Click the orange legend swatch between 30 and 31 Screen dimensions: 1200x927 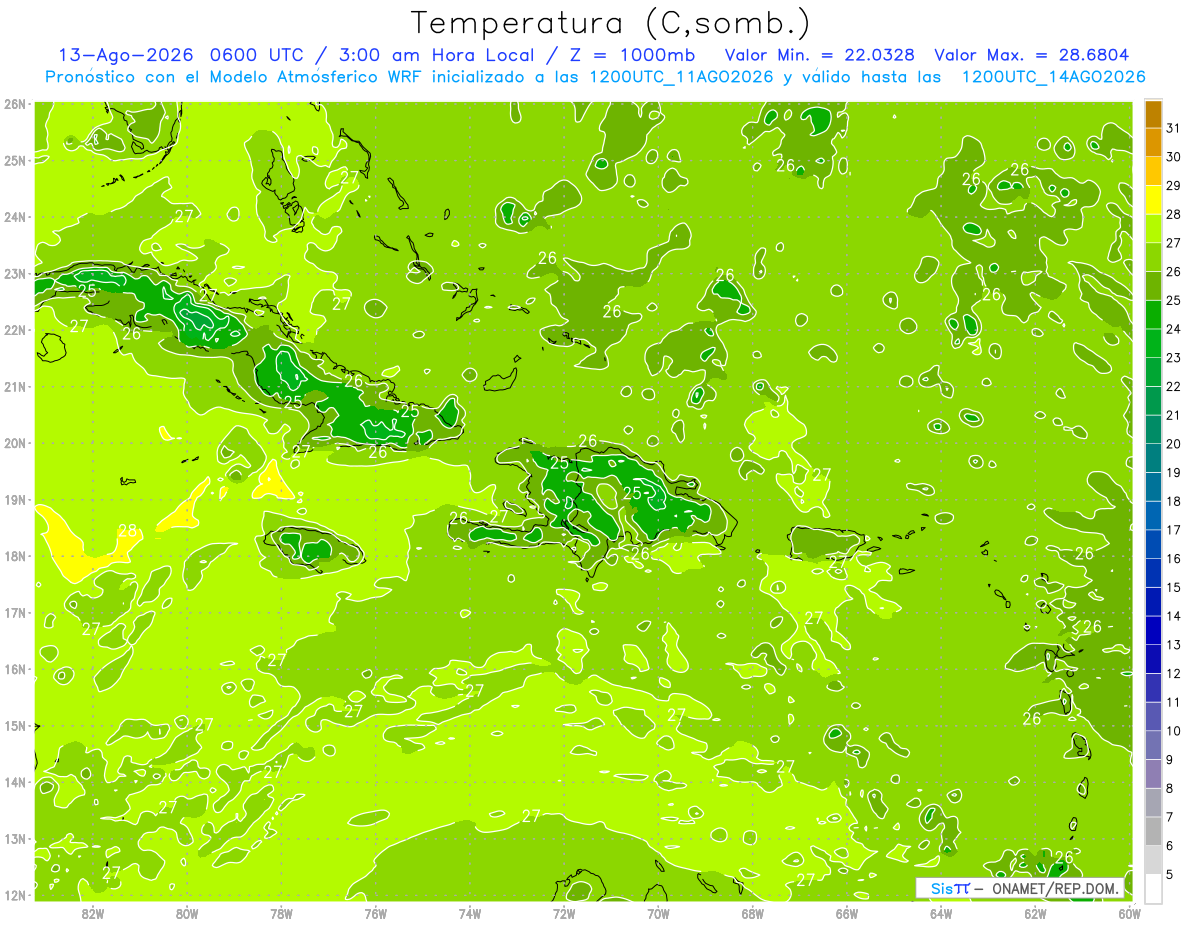click(1153, 142)
